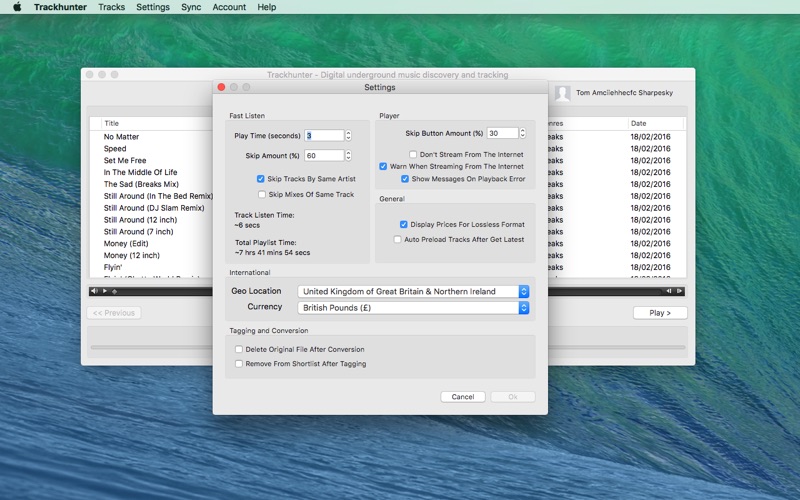Viewport: 800px width, 500px height.
Task: Select the track 'Flyin''
Action: click(x=113, y=267)
